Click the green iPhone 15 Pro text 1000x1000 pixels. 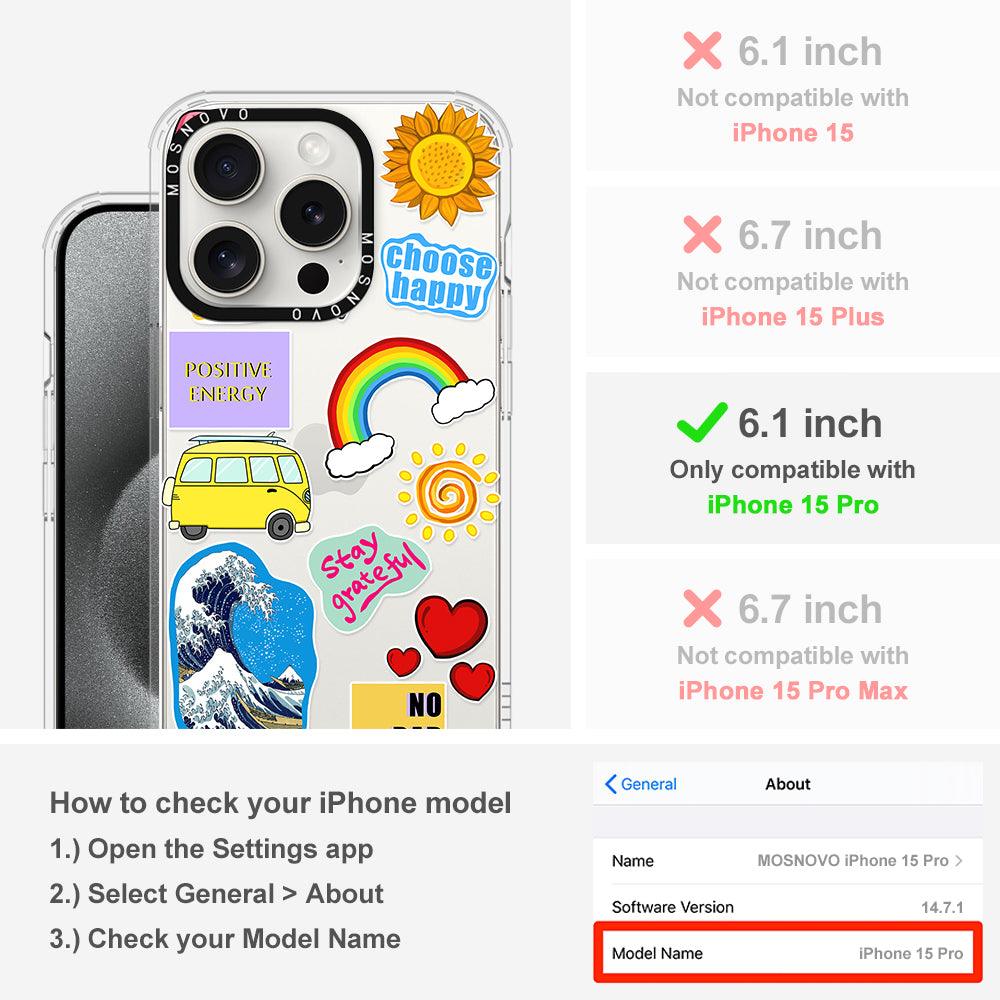tap(793, 504)
